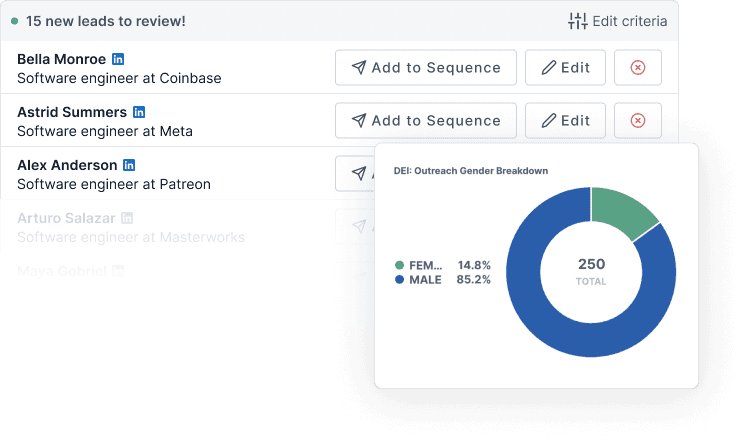Screen dimensions: 750x445
Task: Select the Alex Anderson lead name
Action: pos(67,165)
